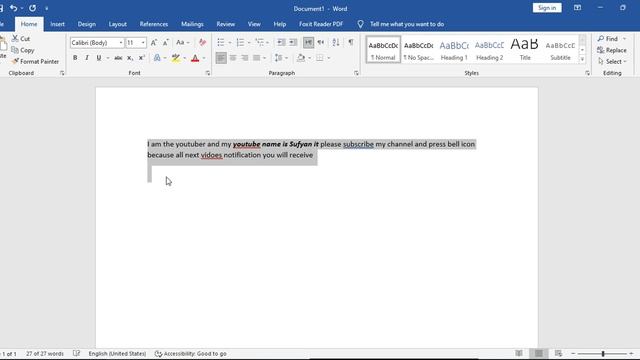The height and width of the screenshot is (360, 640).
Task: Apply superscript formatting
Action: pyautogui.click(x=142, y=58)
